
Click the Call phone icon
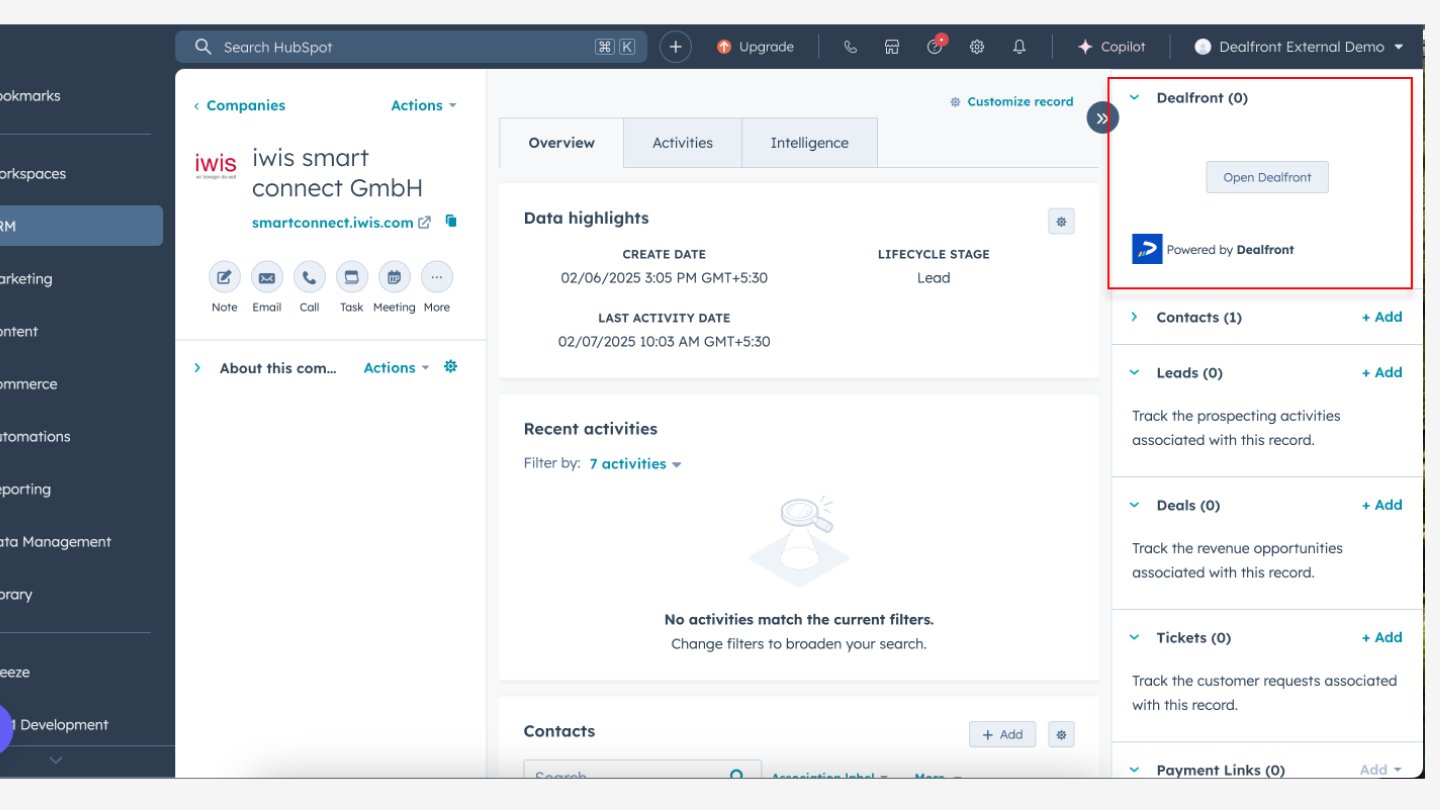pos(309,278)
